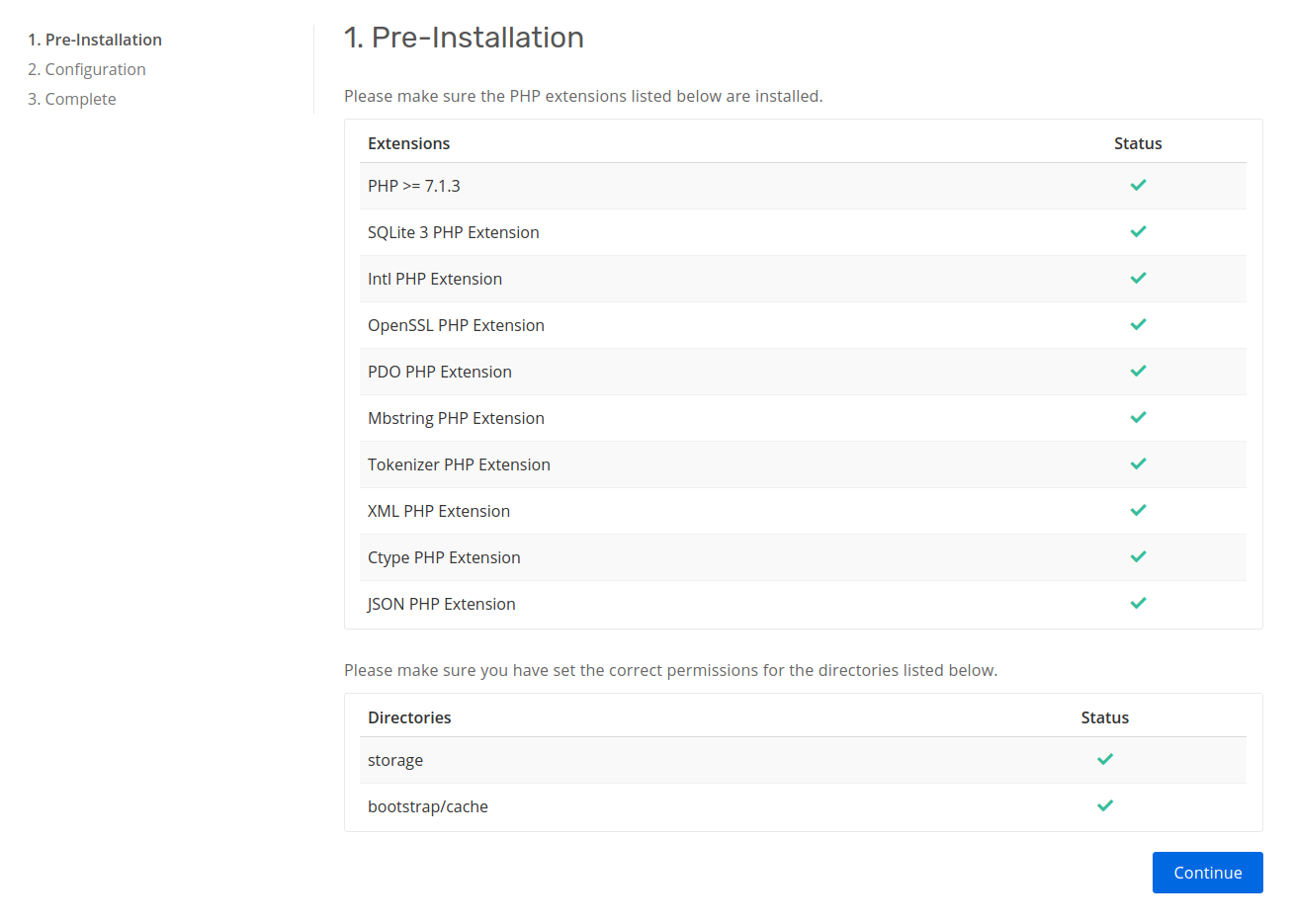Open the Configuration step
Viewport: 1293px width, 924px height.
click(x=87, y=69)
